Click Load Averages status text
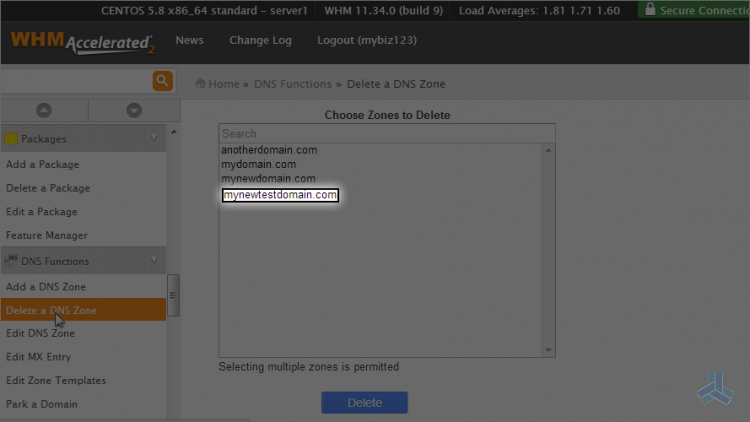Viewport: 750px width, 422px height. coord(539,11)
